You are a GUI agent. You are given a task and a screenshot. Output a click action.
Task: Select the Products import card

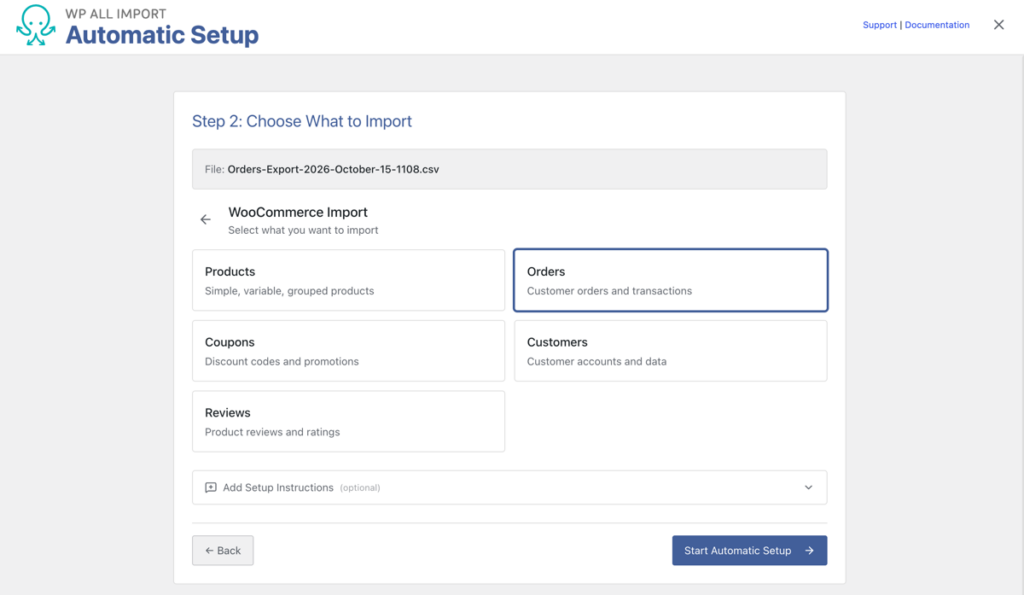(348, 280)
